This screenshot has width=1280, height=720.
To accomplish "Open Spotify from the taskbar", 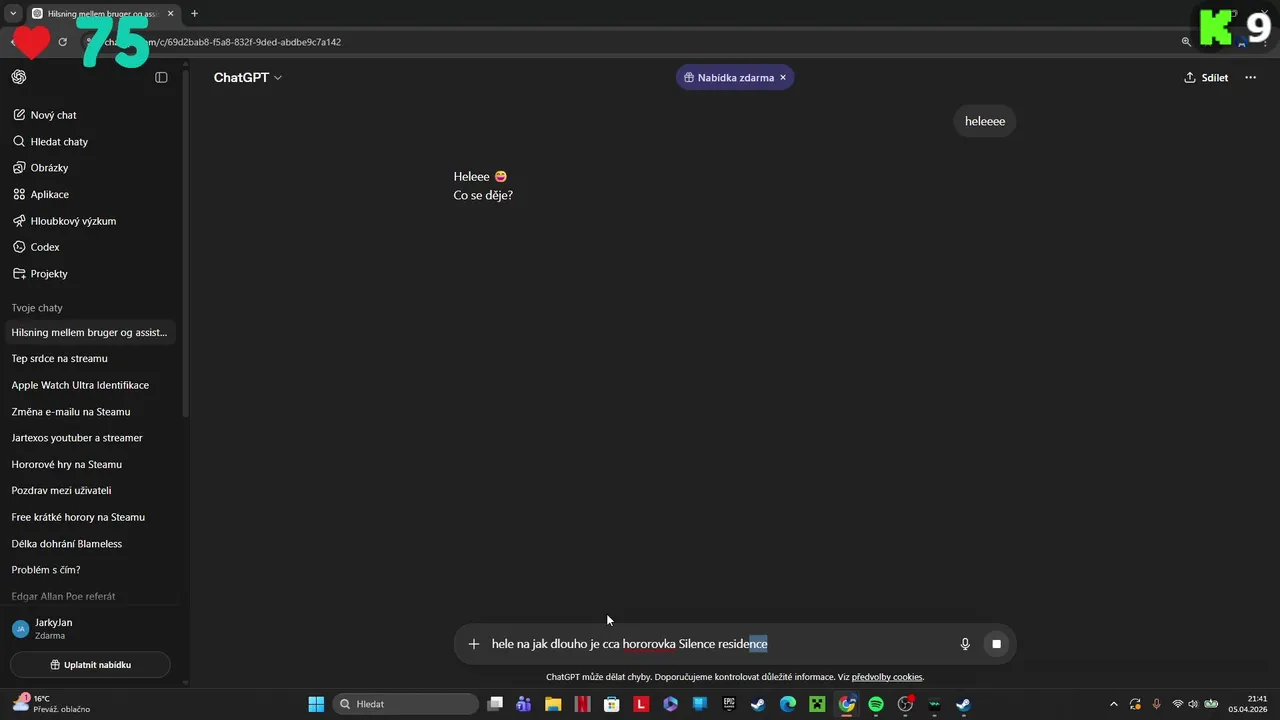I will [x=876, y=704].
